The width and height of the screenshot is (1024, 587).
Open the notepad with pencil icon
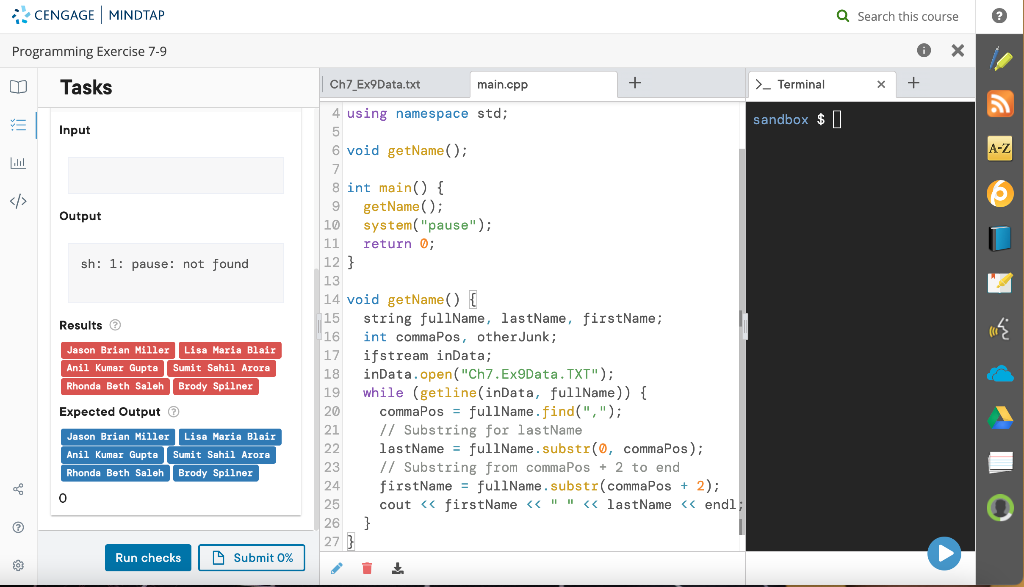click(1000, 283)
